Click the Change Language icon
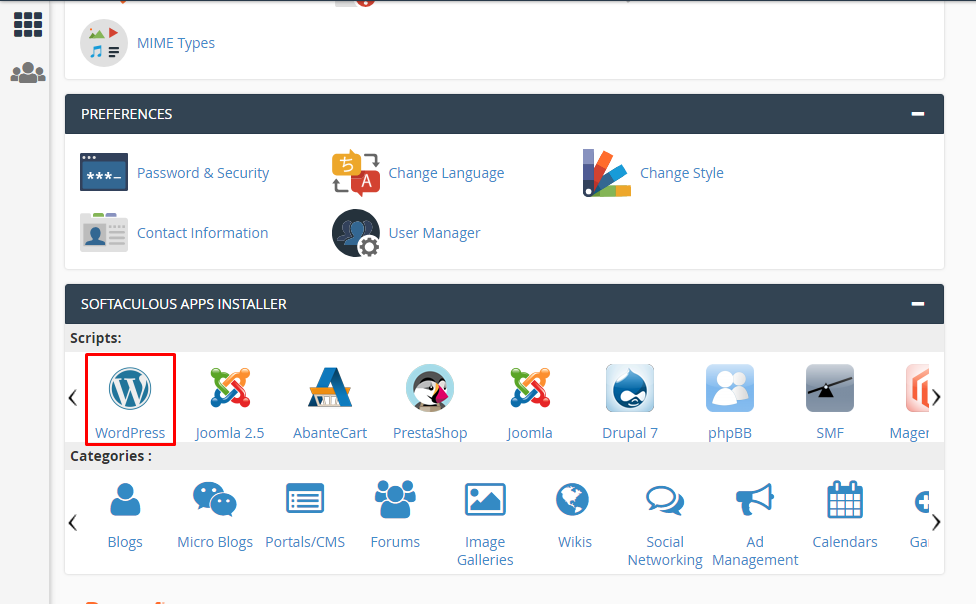Viewport: 976px width, 604px height. [x=355, y=172]
